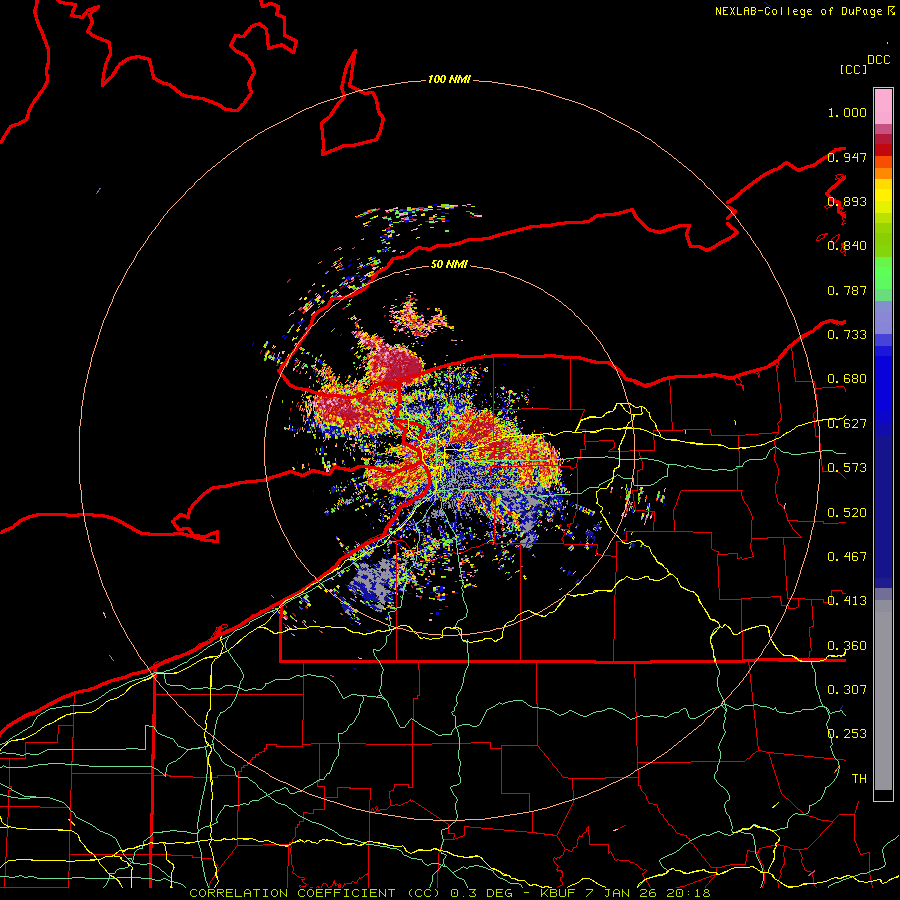This screenshot has height=900, width=900.
Task: Click the 0.893 color scale value
Action: pyautogui.click(x=847, y=201)
